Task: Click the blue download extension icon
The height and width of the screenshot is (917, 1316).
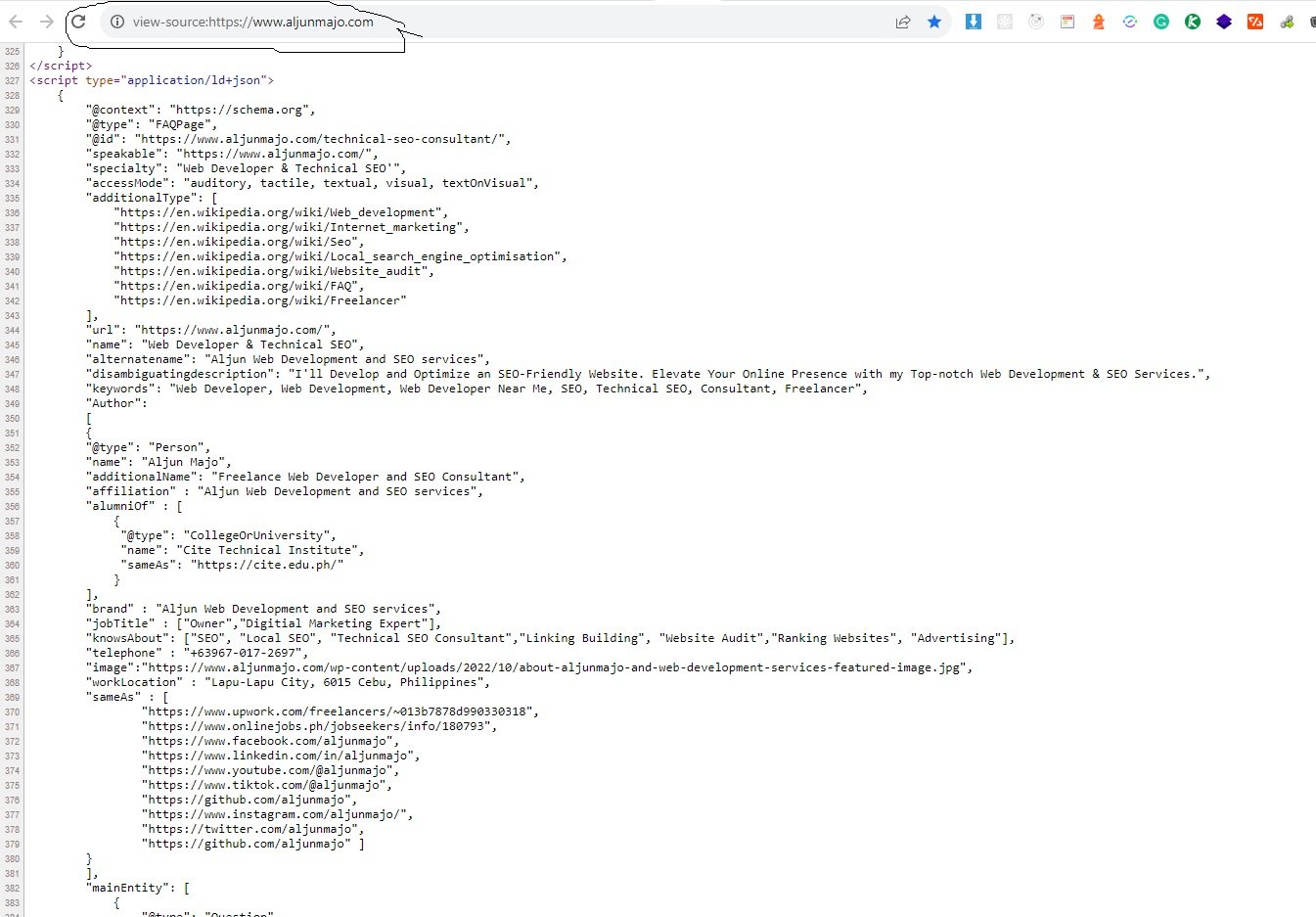Action: click(x=973, y=21)
